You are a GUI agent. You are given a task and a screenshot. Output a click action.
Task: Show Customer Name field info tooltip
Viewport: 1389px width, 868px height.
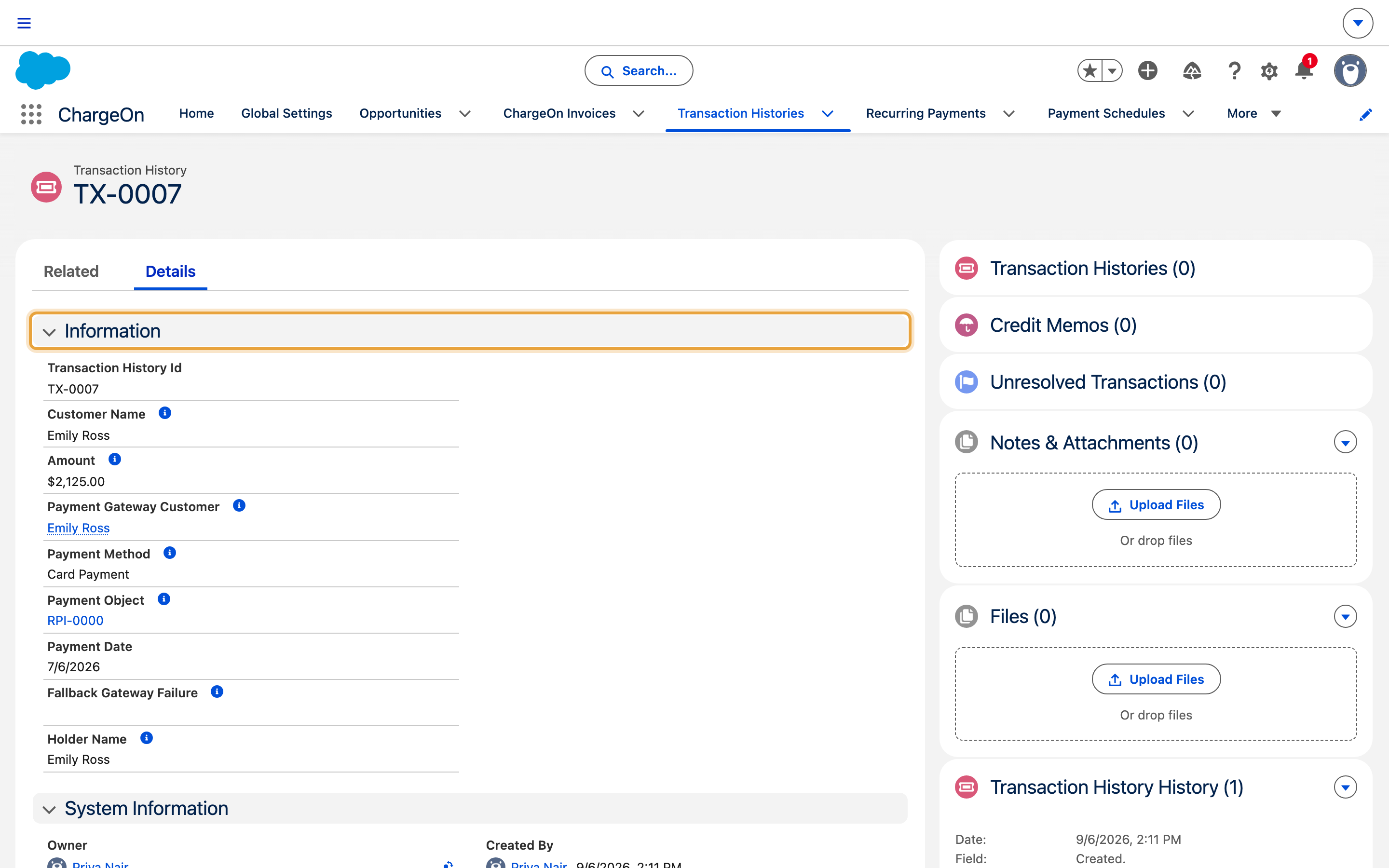[x=165, y=413]
